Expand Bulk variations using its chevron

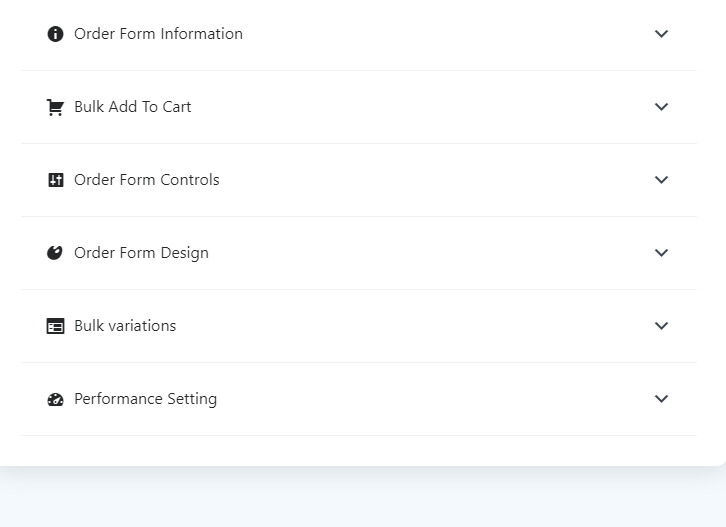661,326
